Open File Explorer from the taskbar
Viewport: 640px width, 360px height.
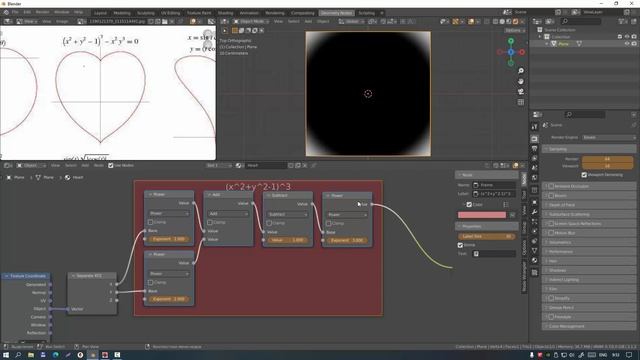(x=31, y=355)
